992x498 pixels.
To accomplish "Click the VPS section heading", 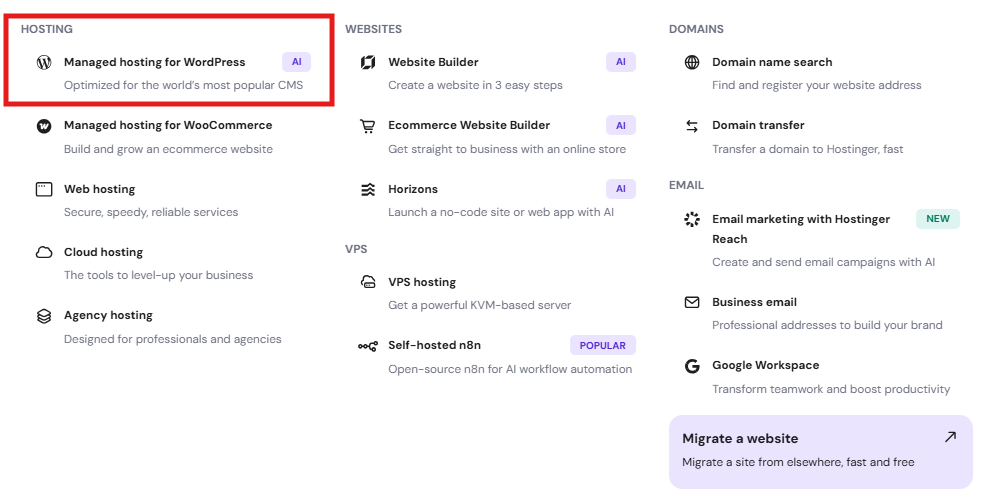I will point(356,249).
